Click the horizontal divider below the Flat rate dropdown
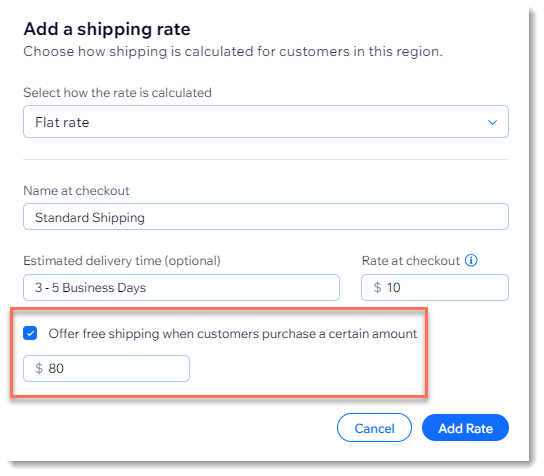 [x=266, y=160]
